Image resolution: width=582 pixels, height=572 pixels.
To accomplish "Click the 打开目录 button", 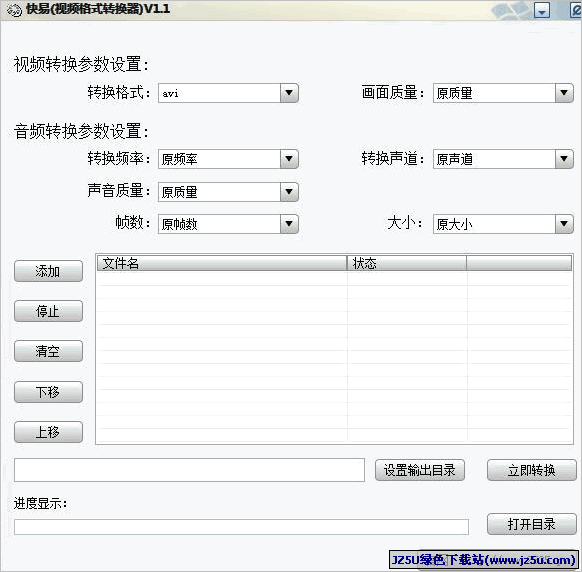I will click(532, 524).
